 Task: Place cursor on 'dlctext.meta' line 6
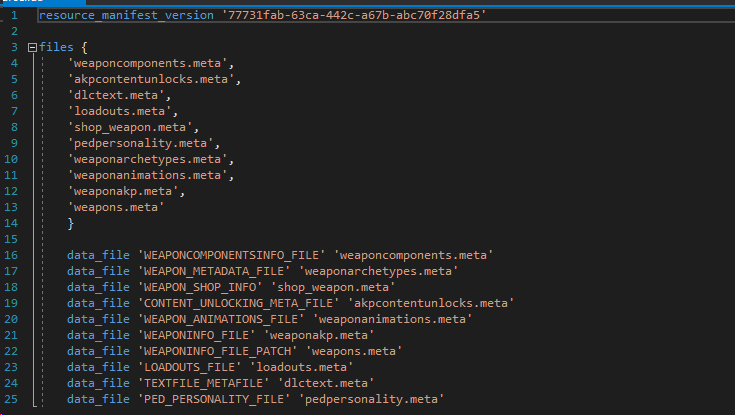(115, 95)
